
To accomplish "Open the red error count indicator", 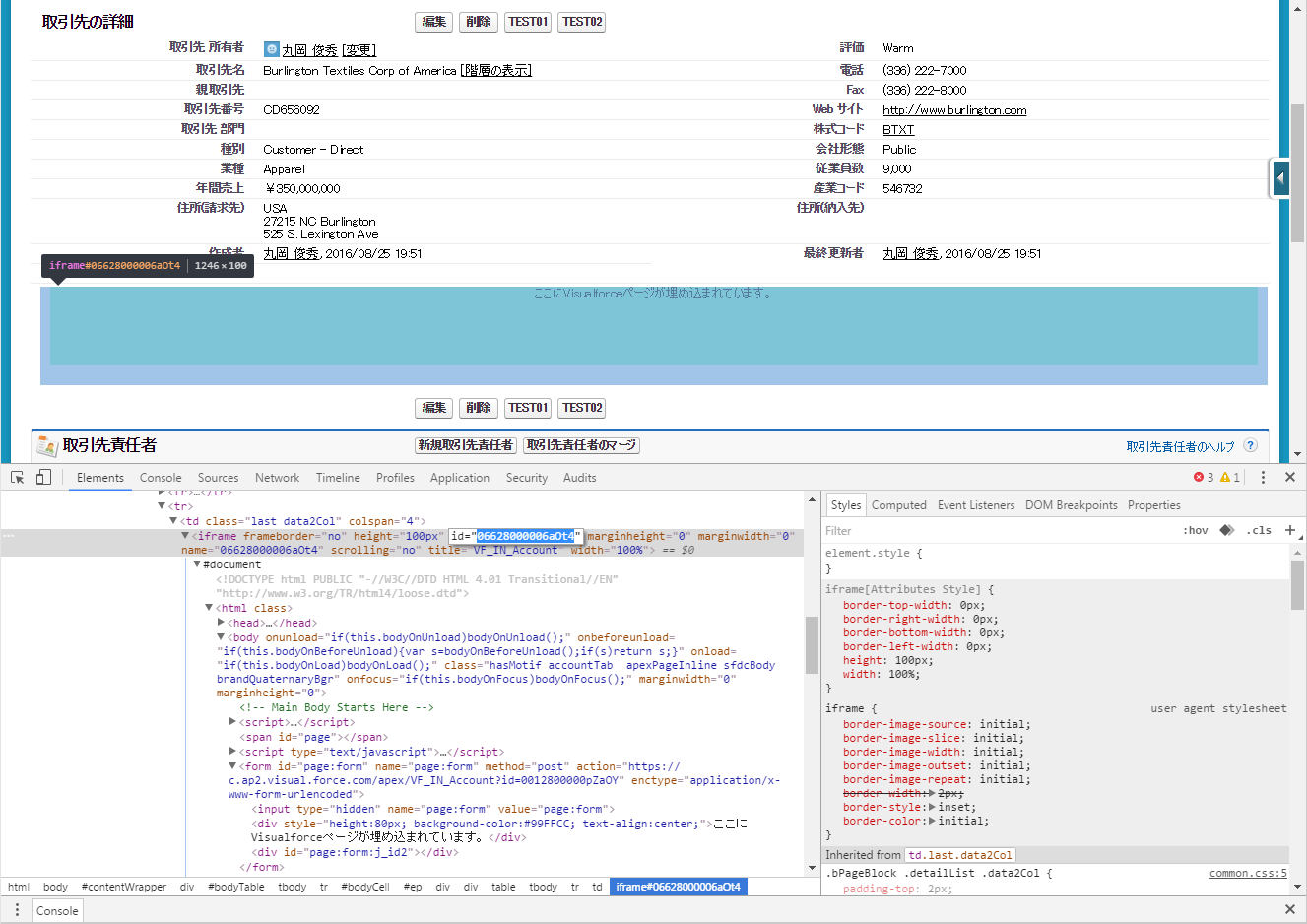I will click(1204, 477).
